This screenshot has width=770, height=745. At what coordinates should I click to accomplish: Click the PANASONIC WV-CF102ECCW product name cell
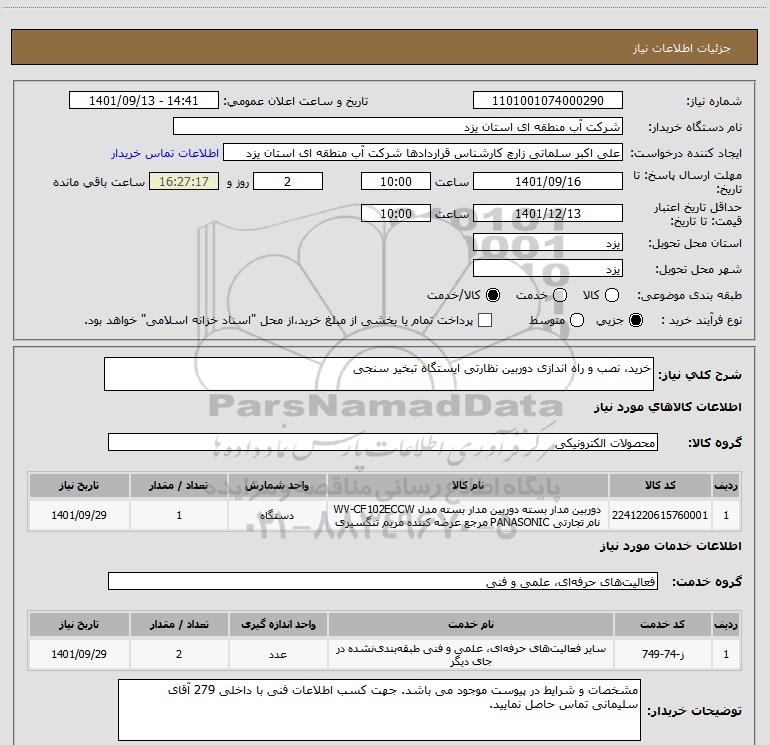[468, 515]
